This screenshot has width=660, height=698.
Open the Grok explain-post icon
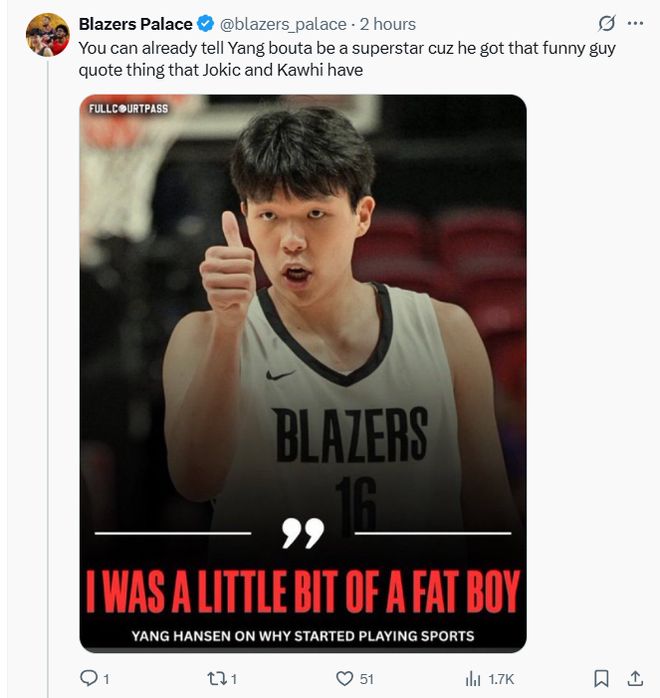point(605,24)
